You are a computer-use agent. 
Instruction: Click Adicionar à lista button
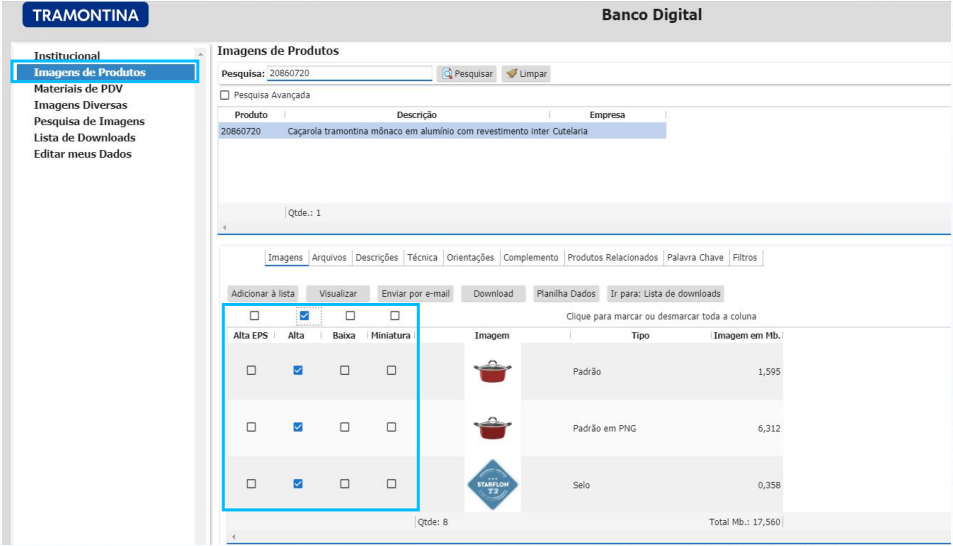[x=263, y=294]
